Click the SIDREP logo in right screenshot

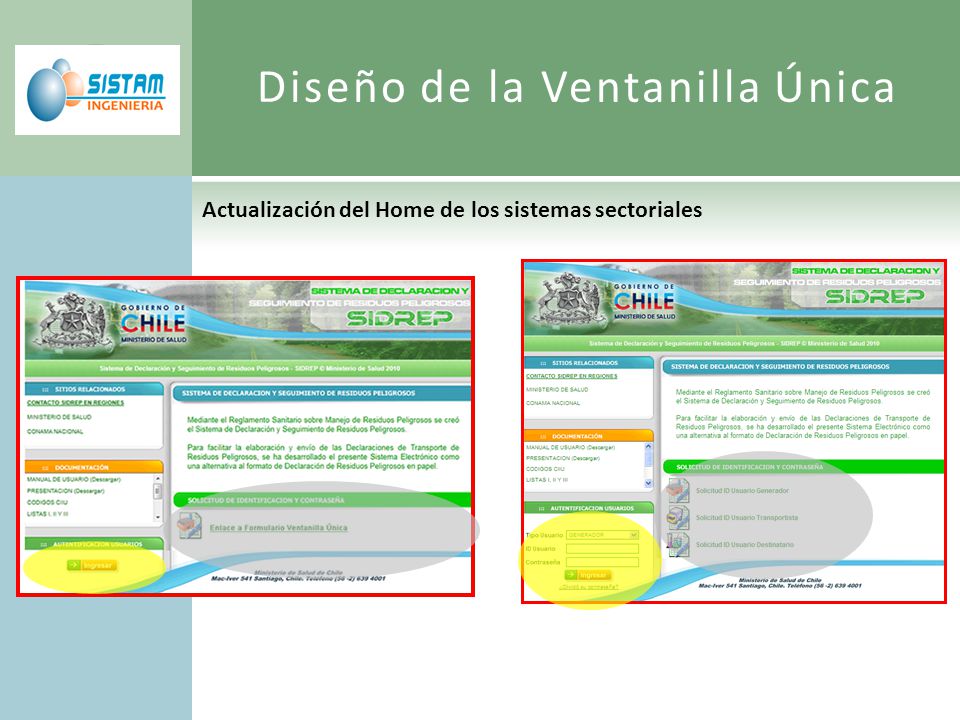pos(874,297)
